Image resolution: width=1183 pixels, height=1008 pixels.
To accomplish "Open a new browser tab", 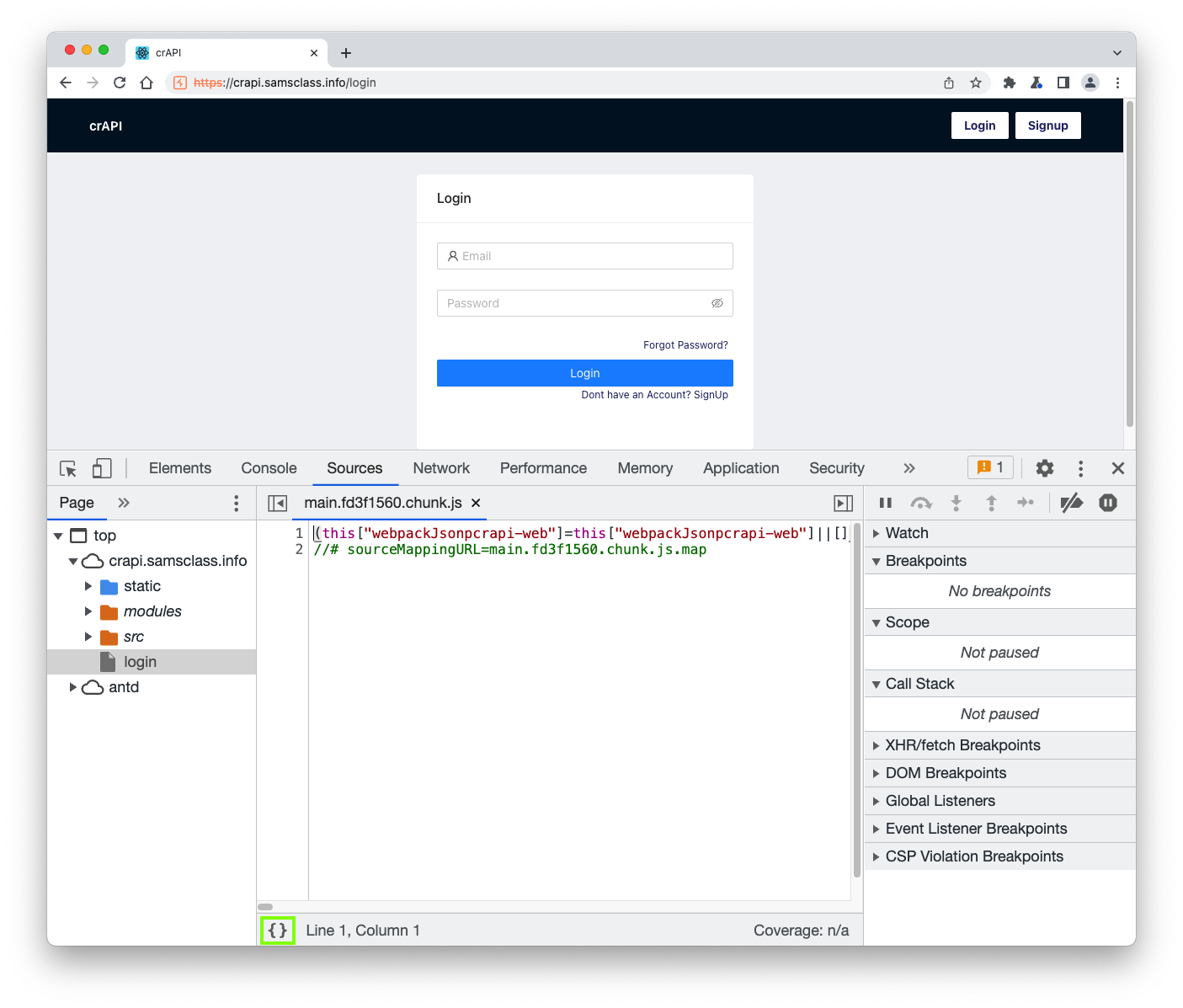I will pyautogui.click(x=346, y=53).
